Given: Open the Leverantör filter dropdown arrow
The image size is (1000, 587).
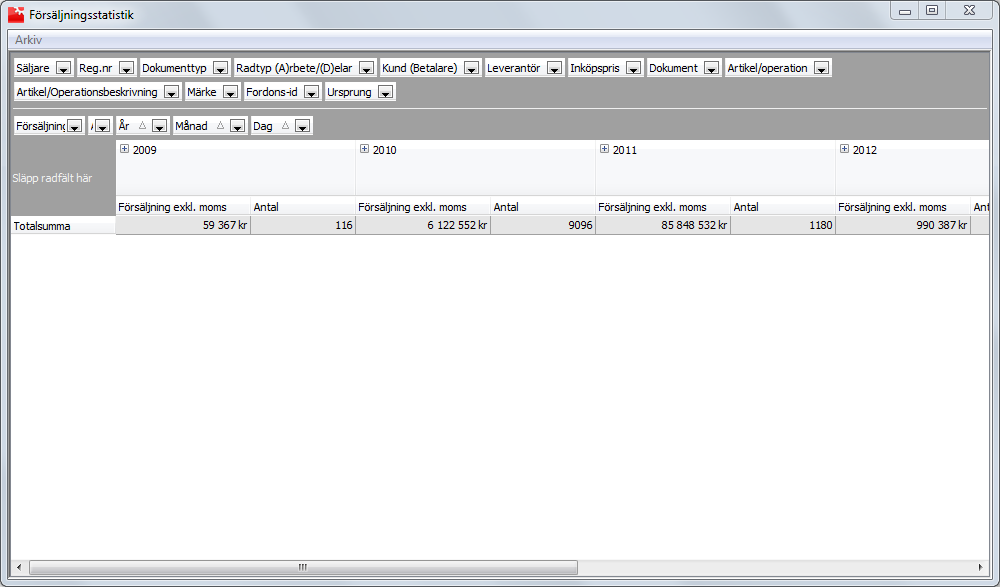Looking at the screenshot, I should [x=554, y=68].
